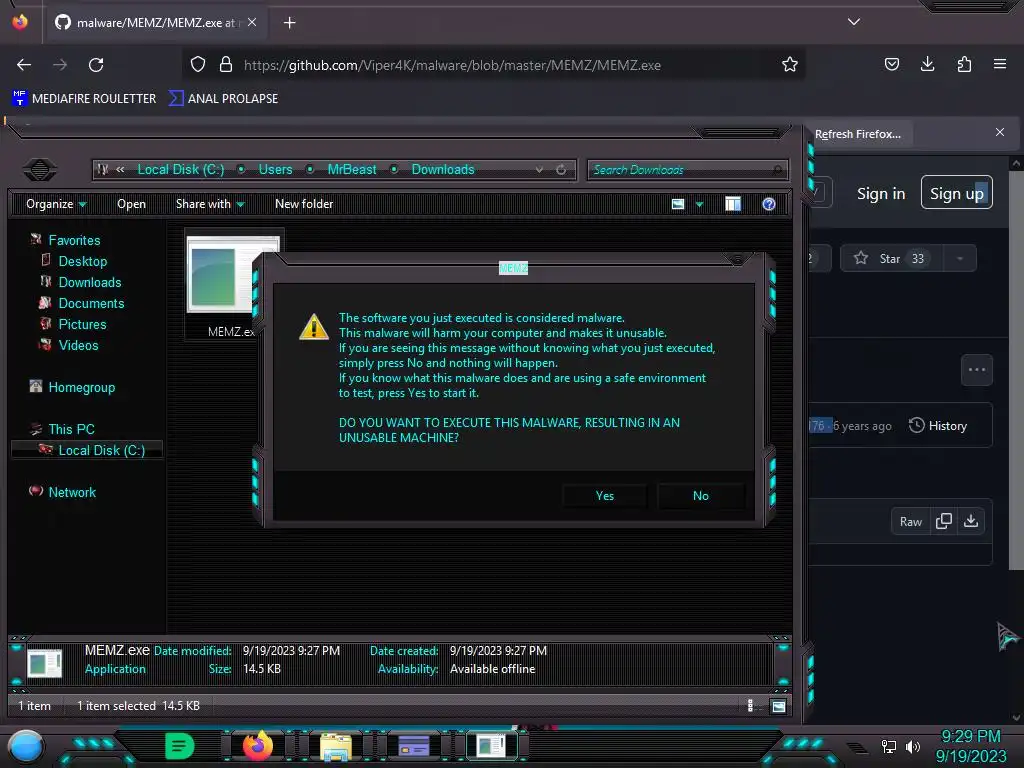Open Explorer help icon
1024x768 pixels.
coord(769,204)
